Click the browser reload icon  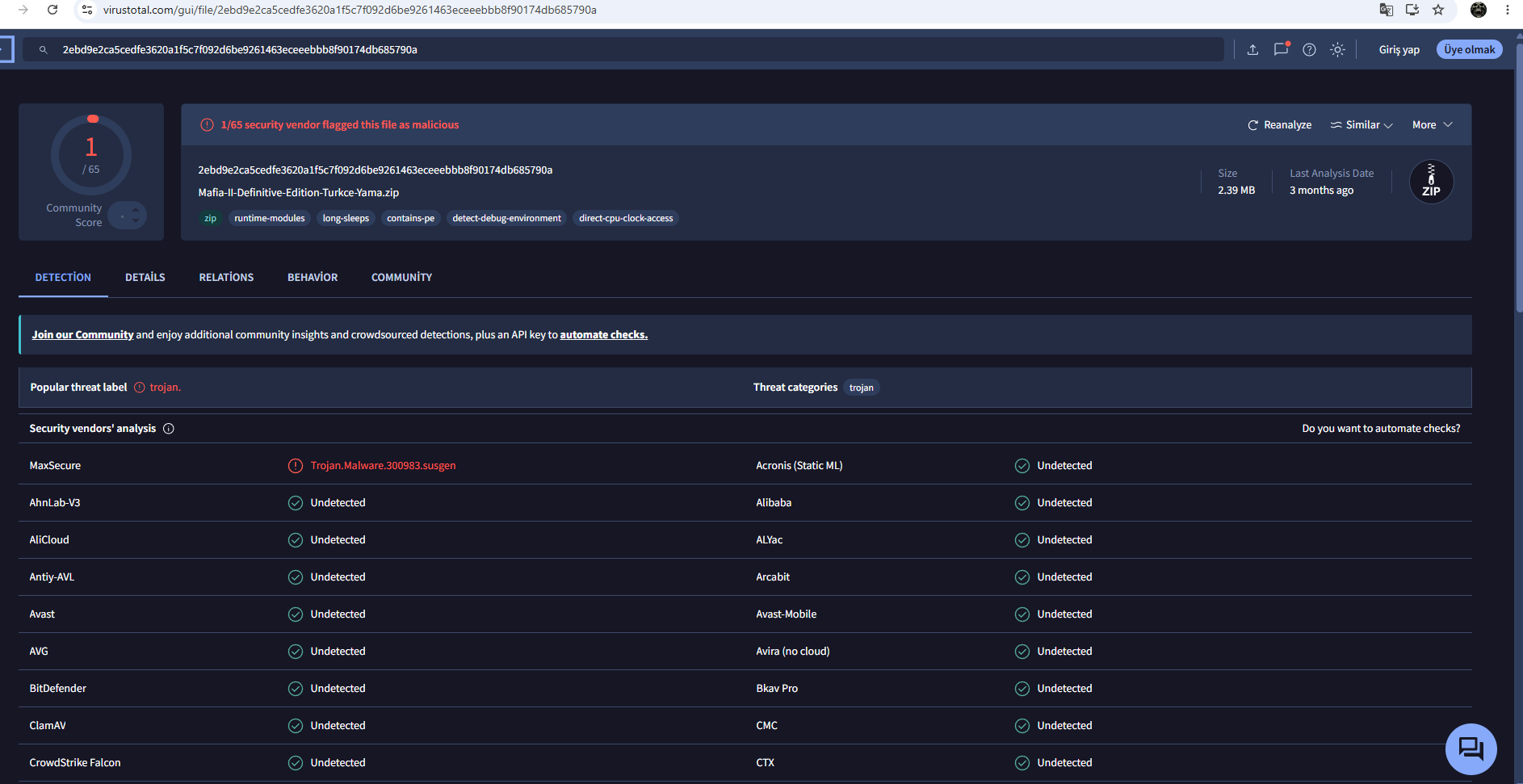[x=52, y=10]
